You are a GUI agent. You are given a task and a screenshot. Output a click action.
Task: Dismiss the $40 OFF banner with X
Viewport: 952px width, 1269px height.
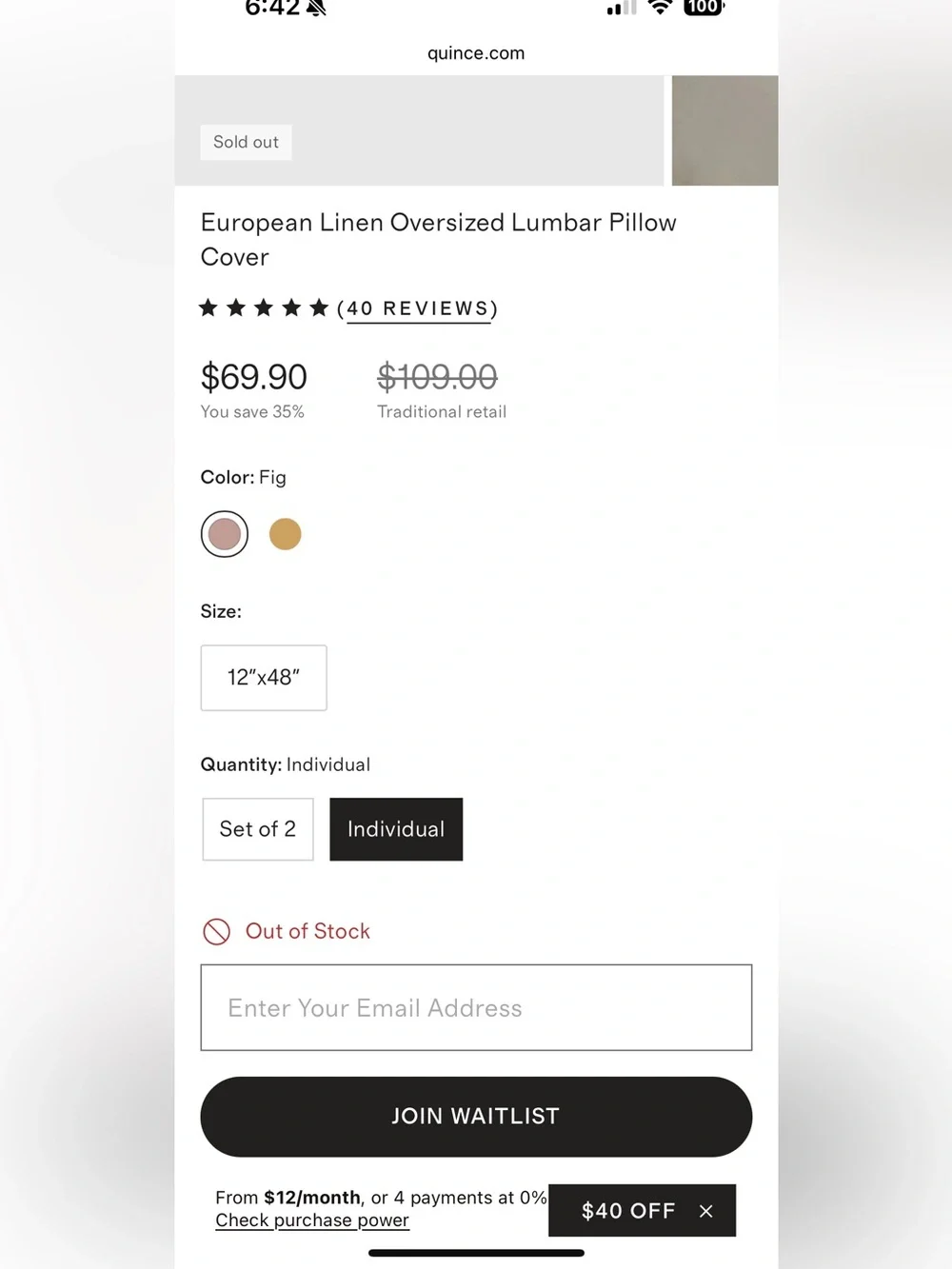coord(706,1211)
